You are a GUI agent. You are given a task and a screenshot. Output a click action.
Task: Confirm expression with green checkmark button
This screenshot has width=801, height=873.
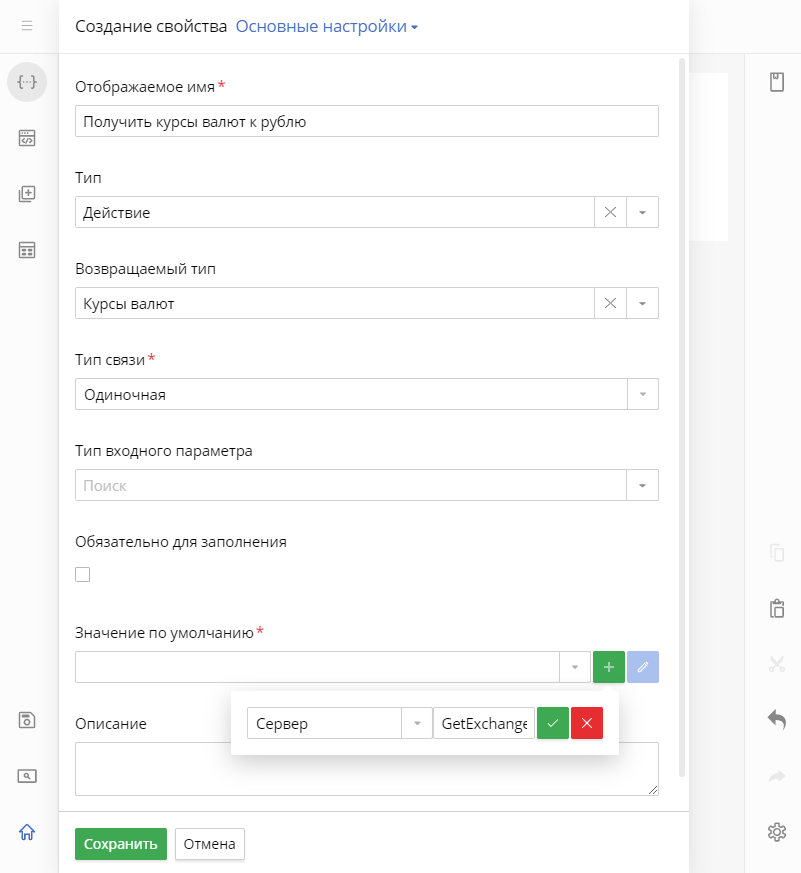(553, 723)
